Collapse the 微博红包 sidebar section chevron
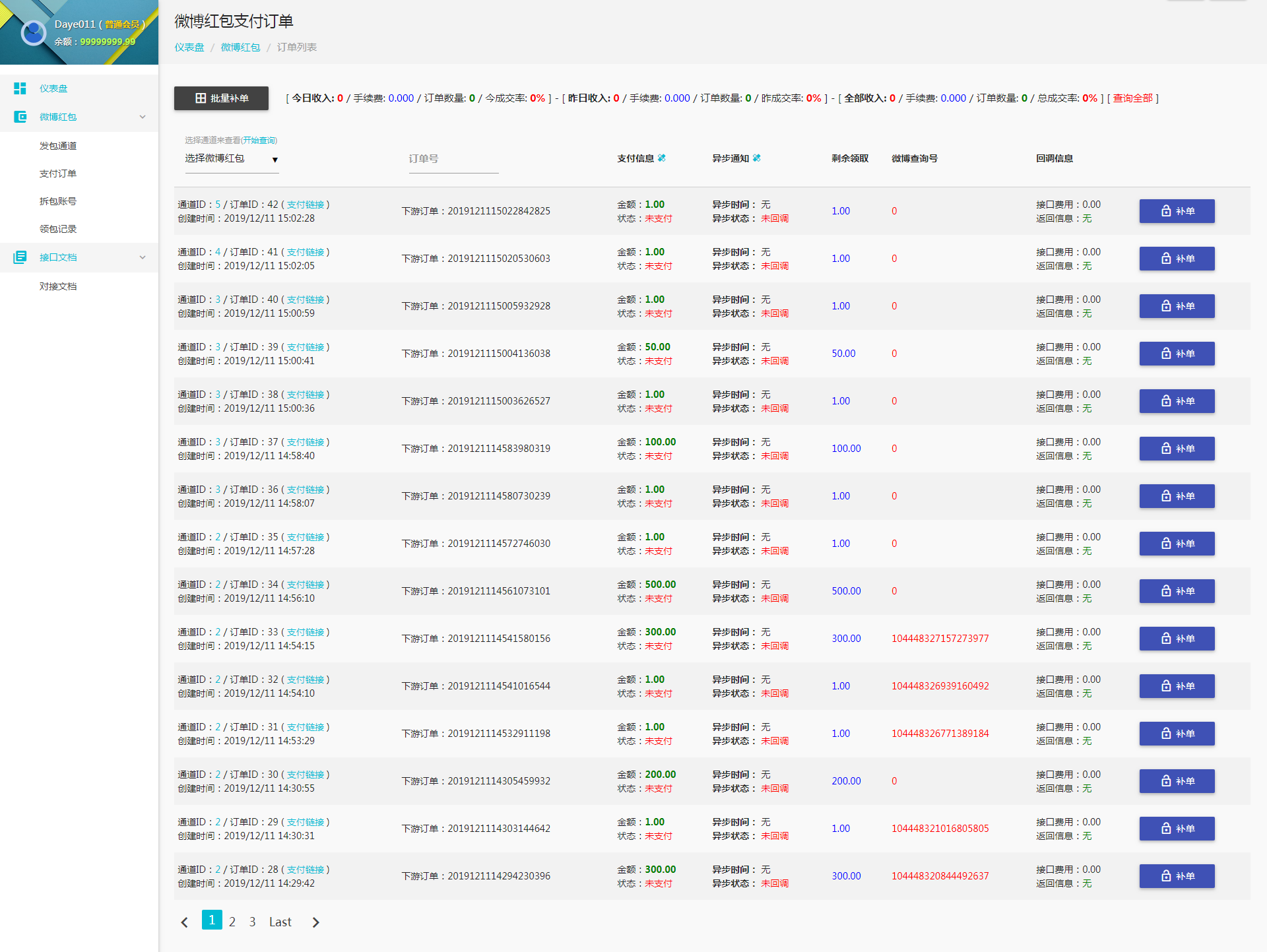Screen dimensions: 1267x952 143,117
